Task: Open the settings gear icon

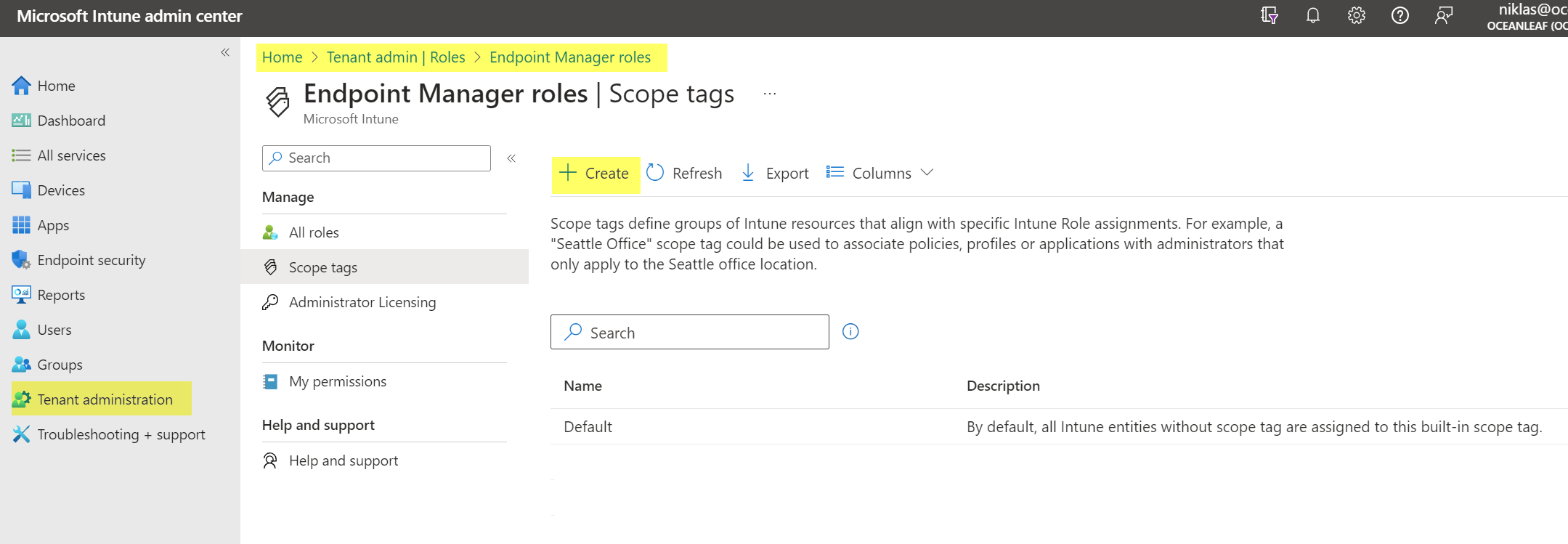Action: coord(1356,15)
